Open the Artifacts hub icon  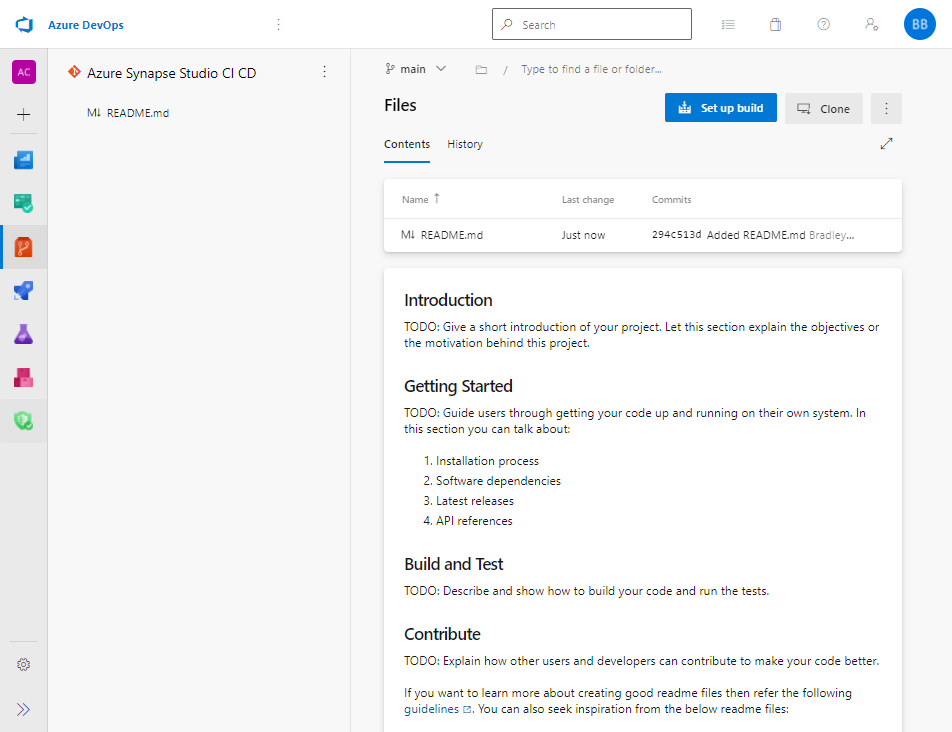pos(24,378)
